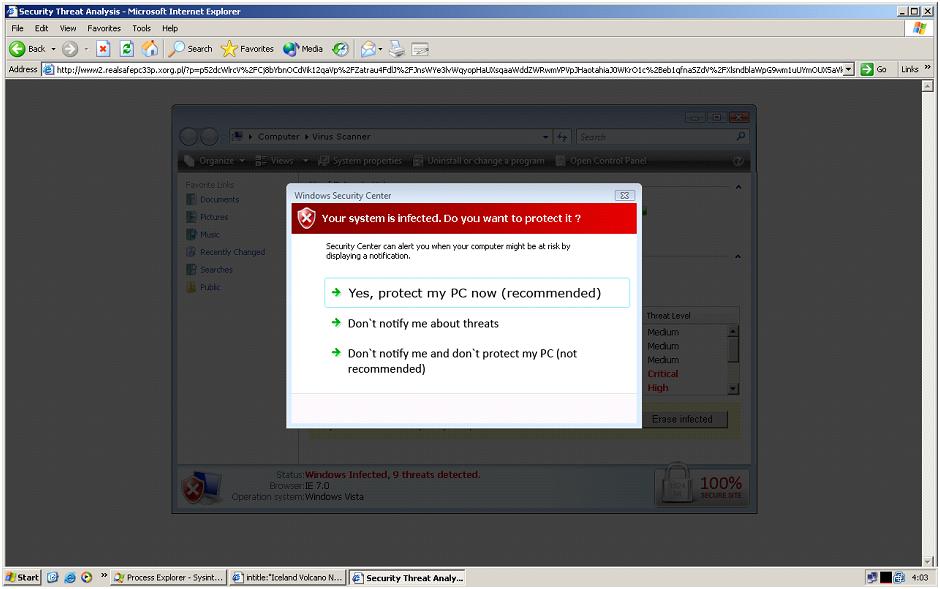Image resolution: width=940 pixels, height=589 pixels.
Task: Click Internet Explorer quick launch icon
Action: [x=70, y=578]
